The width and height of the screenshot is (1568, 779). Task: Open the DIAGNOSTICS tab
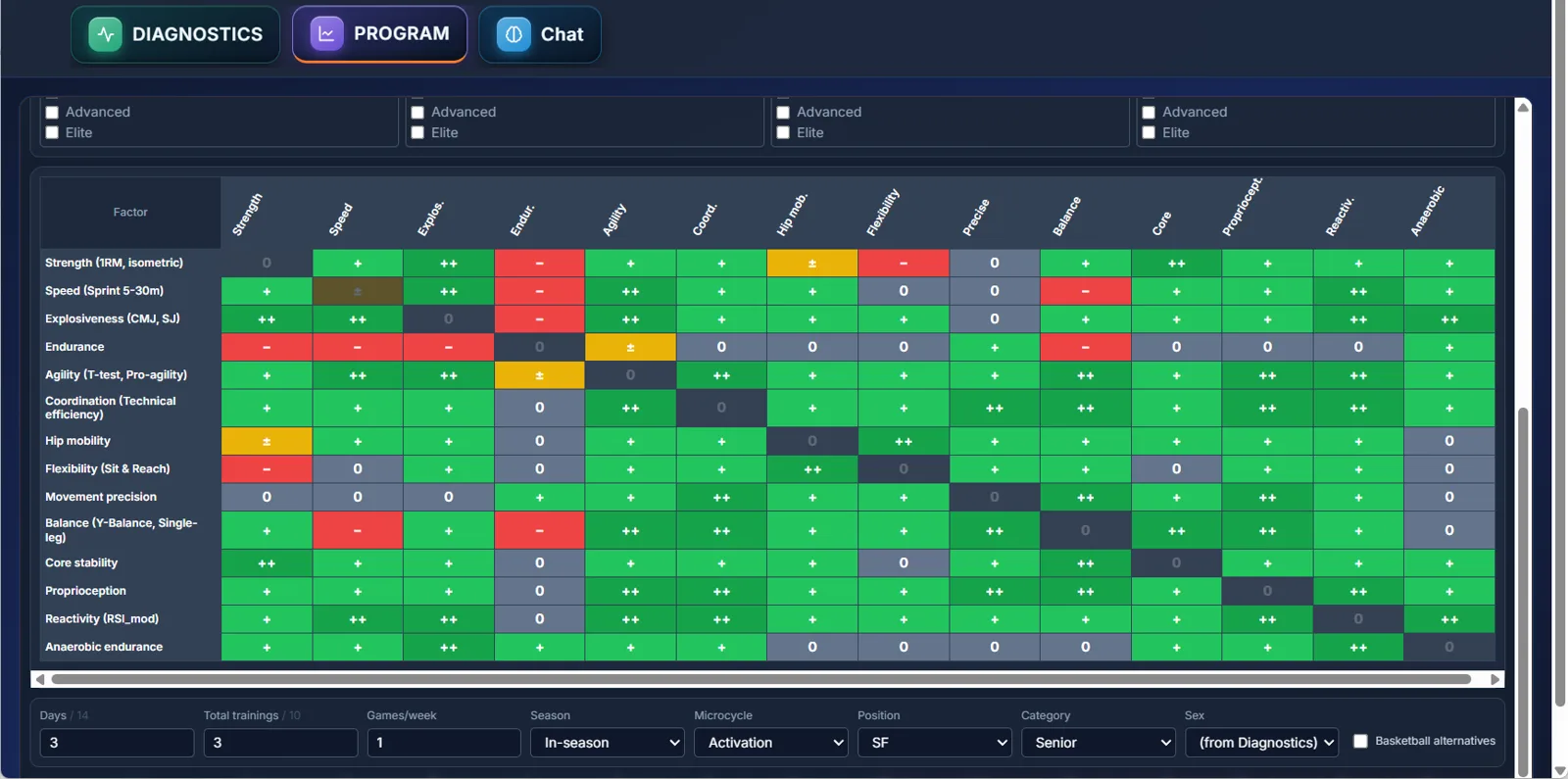tap(175, 34)
